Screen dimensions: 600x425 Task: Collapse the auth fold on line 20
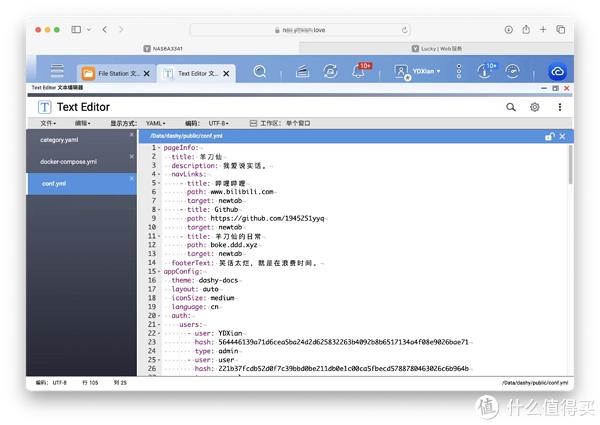[159, 316]
